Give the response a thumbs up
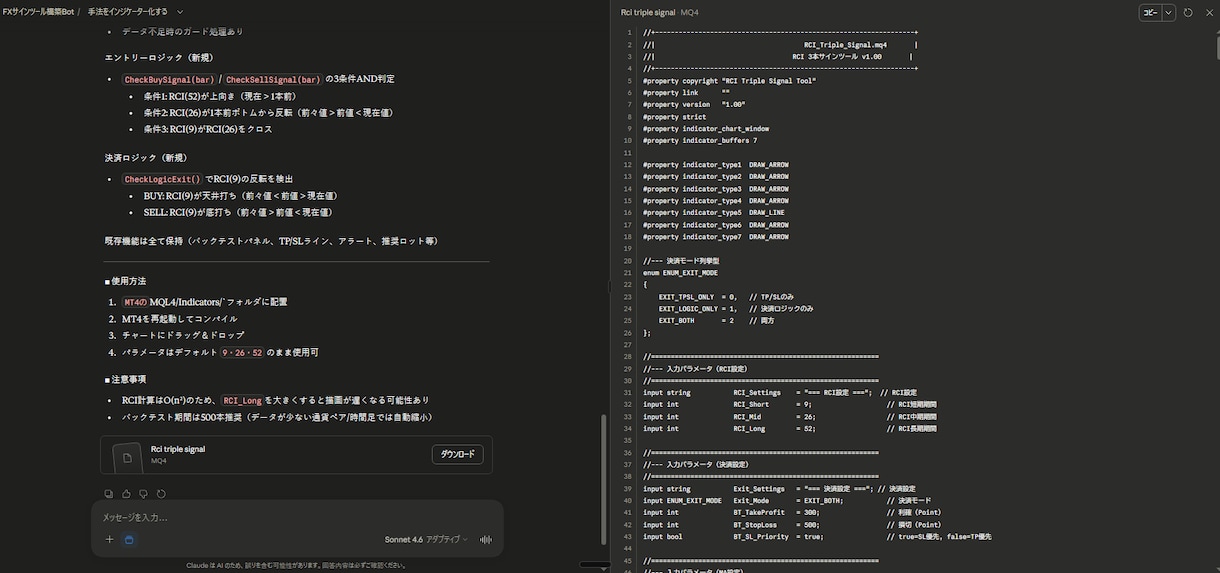Viewport: 1220px width, 573px height. coord(126,494)
